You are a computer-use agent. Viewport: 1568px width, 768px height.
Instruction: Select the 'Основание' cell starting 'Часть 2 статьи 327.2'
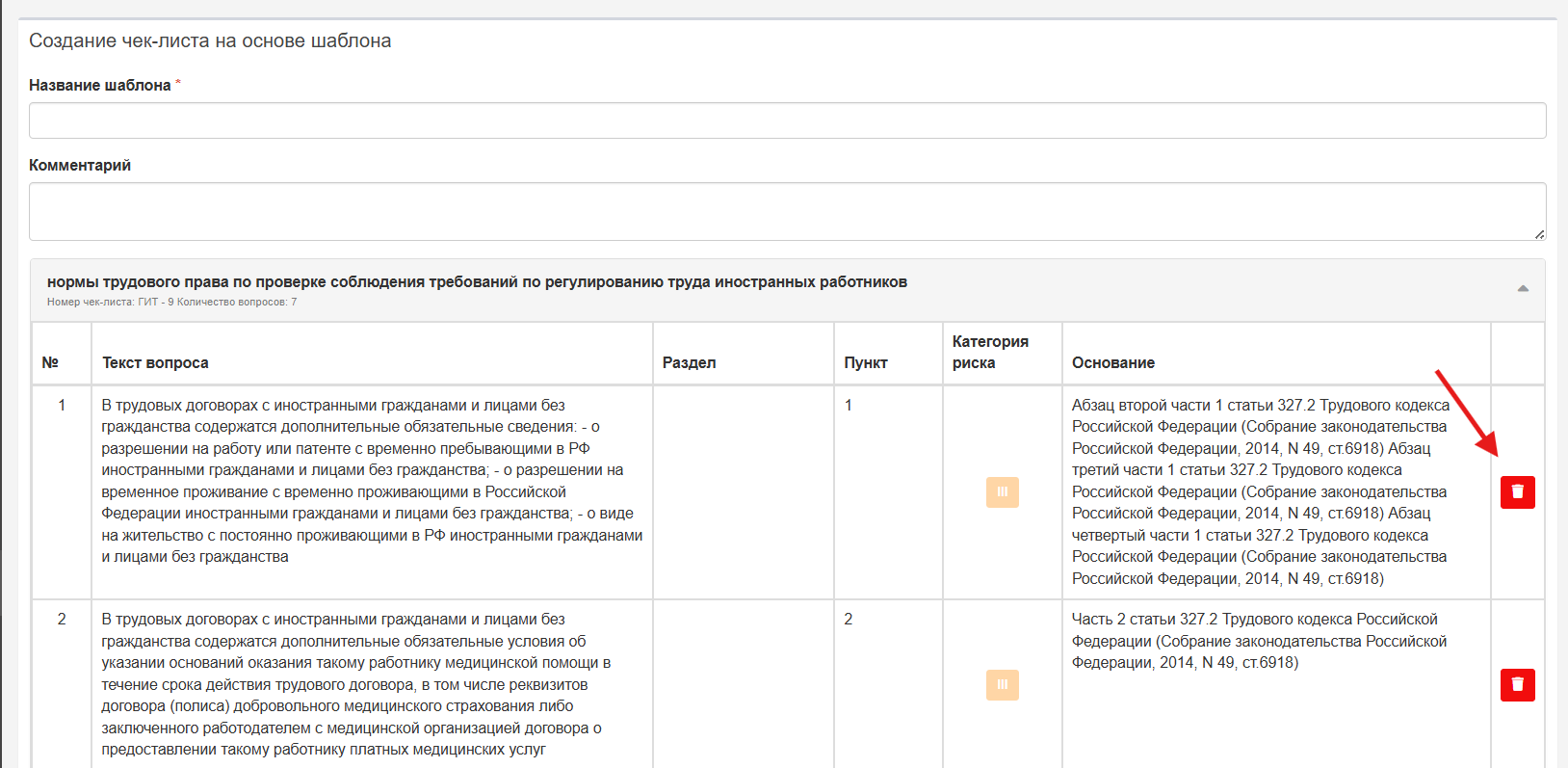point(1260,641)
